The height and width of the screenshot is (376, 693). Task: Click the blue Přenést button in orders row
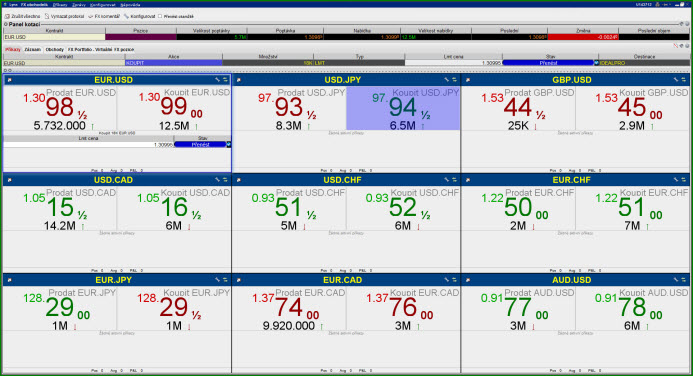tap(548, 63)
